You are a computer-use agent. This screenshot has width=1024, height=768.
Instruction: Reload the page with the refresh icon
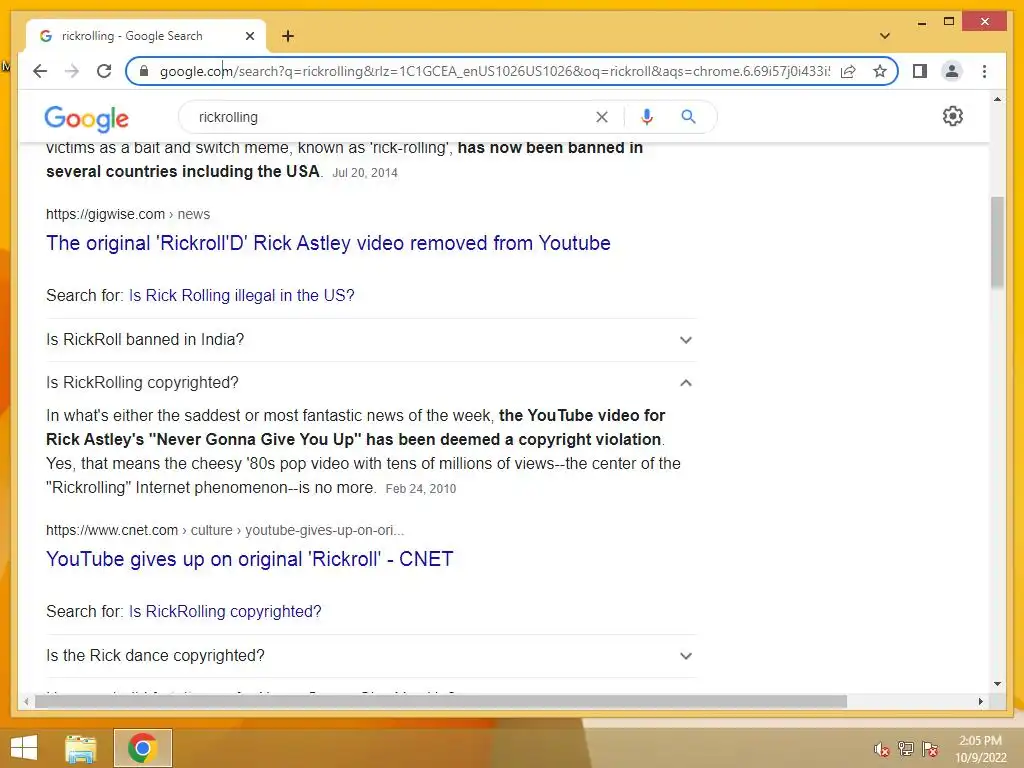point(104,71)
